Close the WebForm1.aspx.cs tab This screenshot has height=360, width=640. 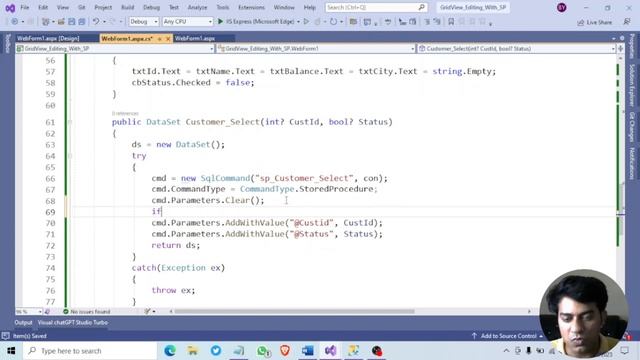tap(168, 38)
